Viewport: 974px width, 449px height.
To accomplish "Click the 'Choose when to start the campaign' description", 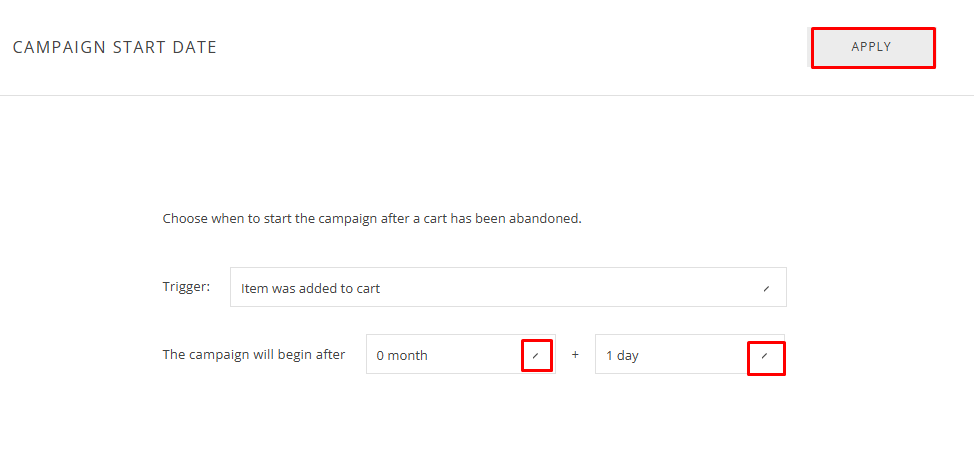I will coord(372,218).
